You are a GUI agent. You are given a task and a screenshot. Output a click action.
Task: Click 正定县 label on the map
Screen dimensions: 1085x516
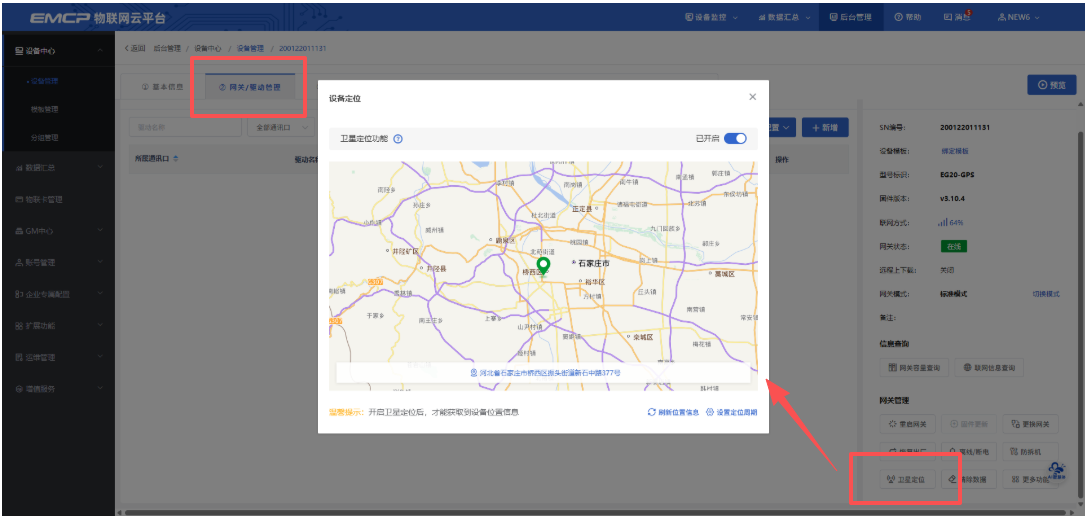[583, 208]
